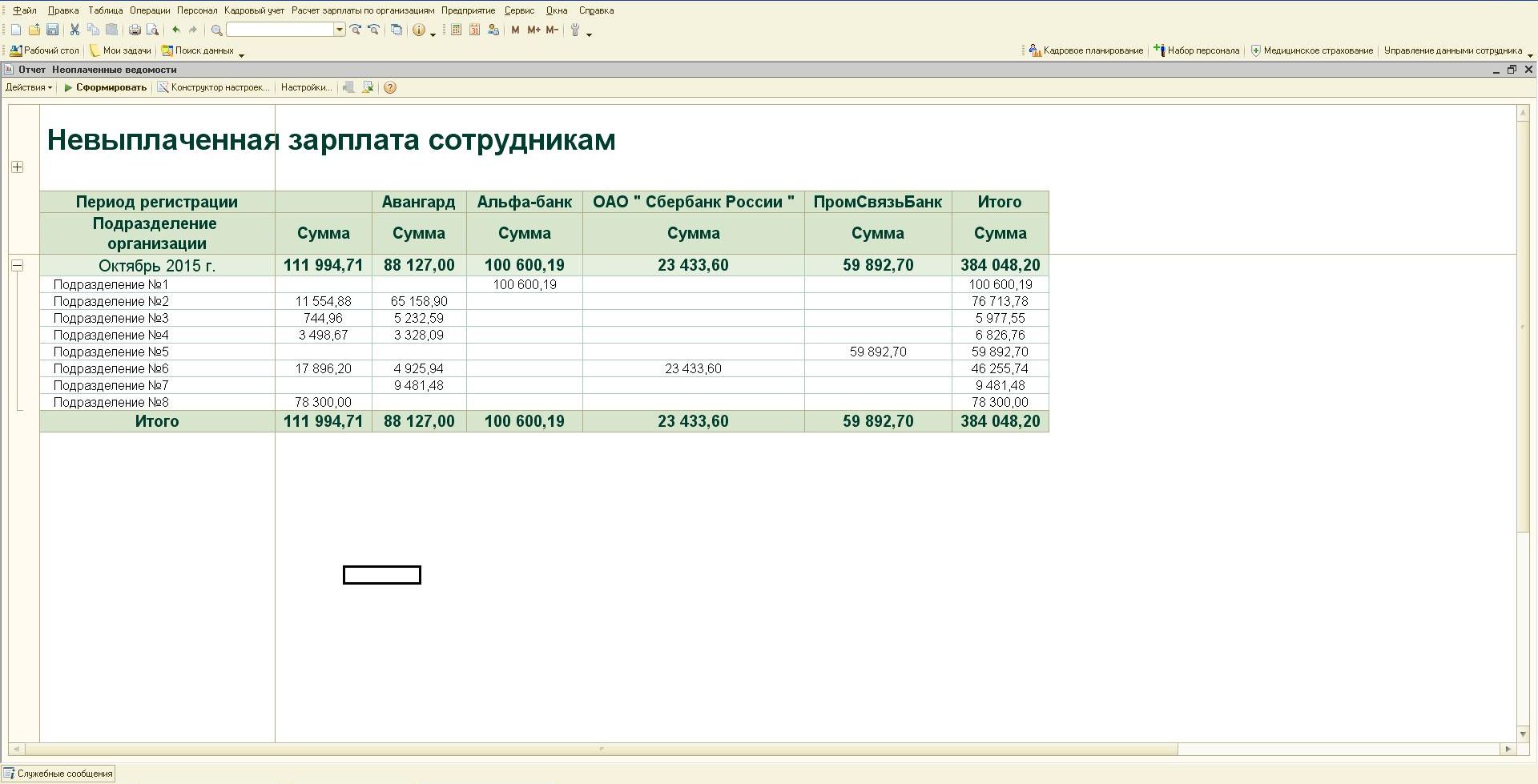Open the Правка menu
The height and width of the screenshot is (784, 1538).
point(63,10)
